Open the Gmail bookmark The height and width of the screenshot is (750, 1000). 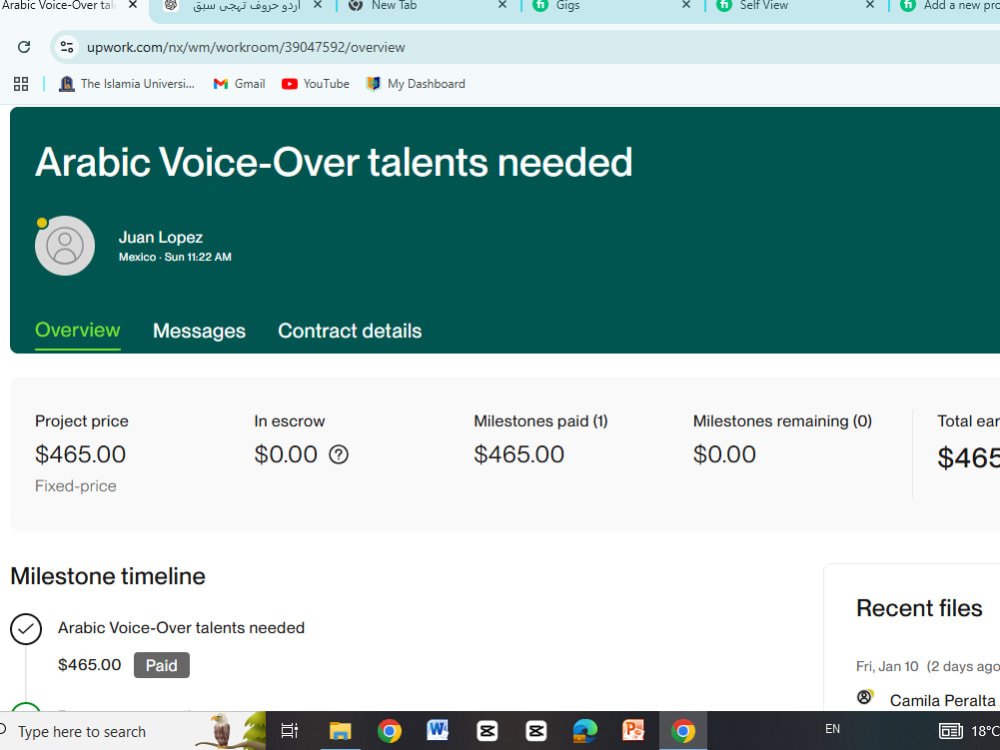(x=239, y=84)
